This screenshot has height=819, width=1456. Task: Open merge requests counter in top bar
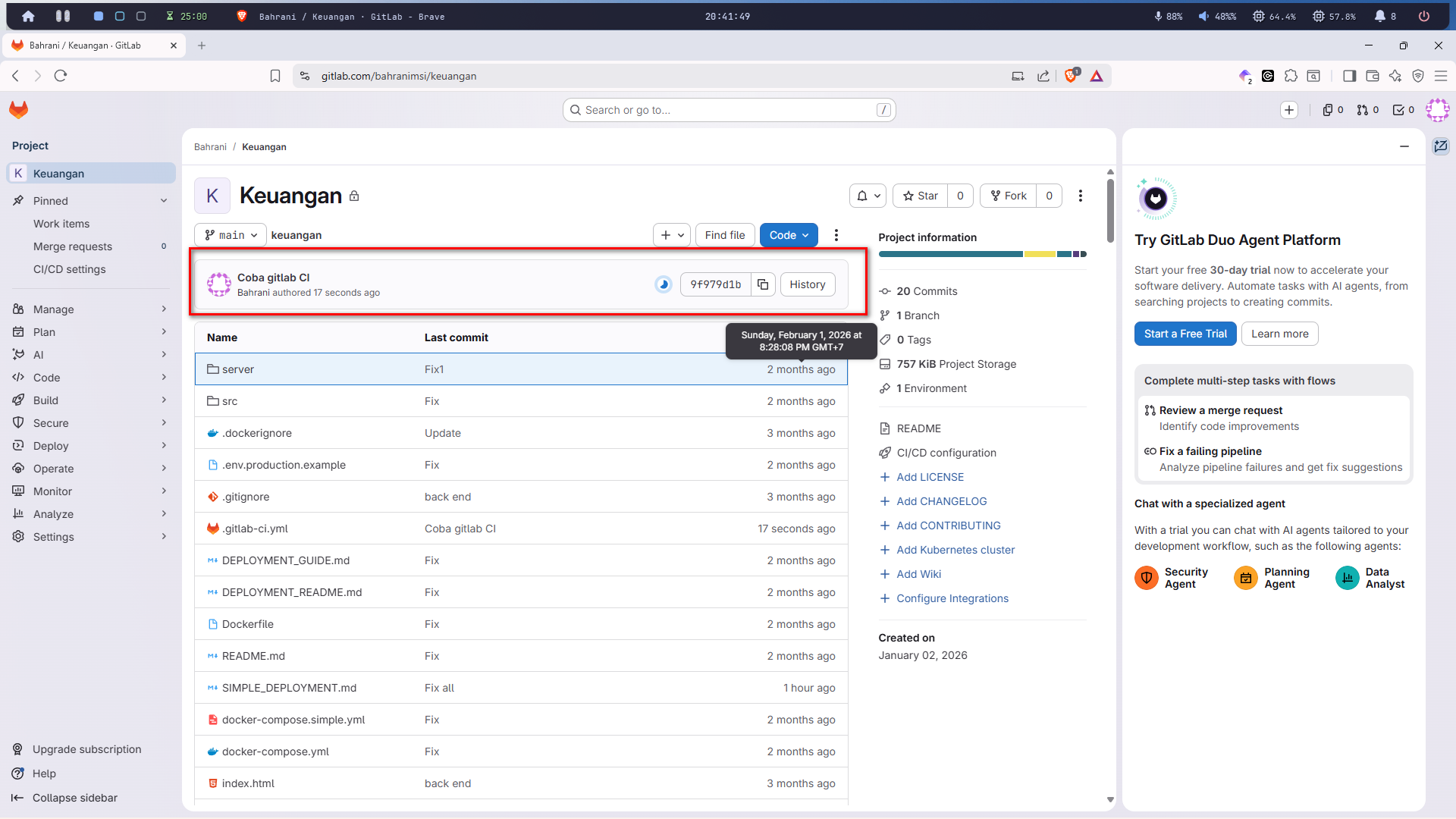click(1368, 110)
